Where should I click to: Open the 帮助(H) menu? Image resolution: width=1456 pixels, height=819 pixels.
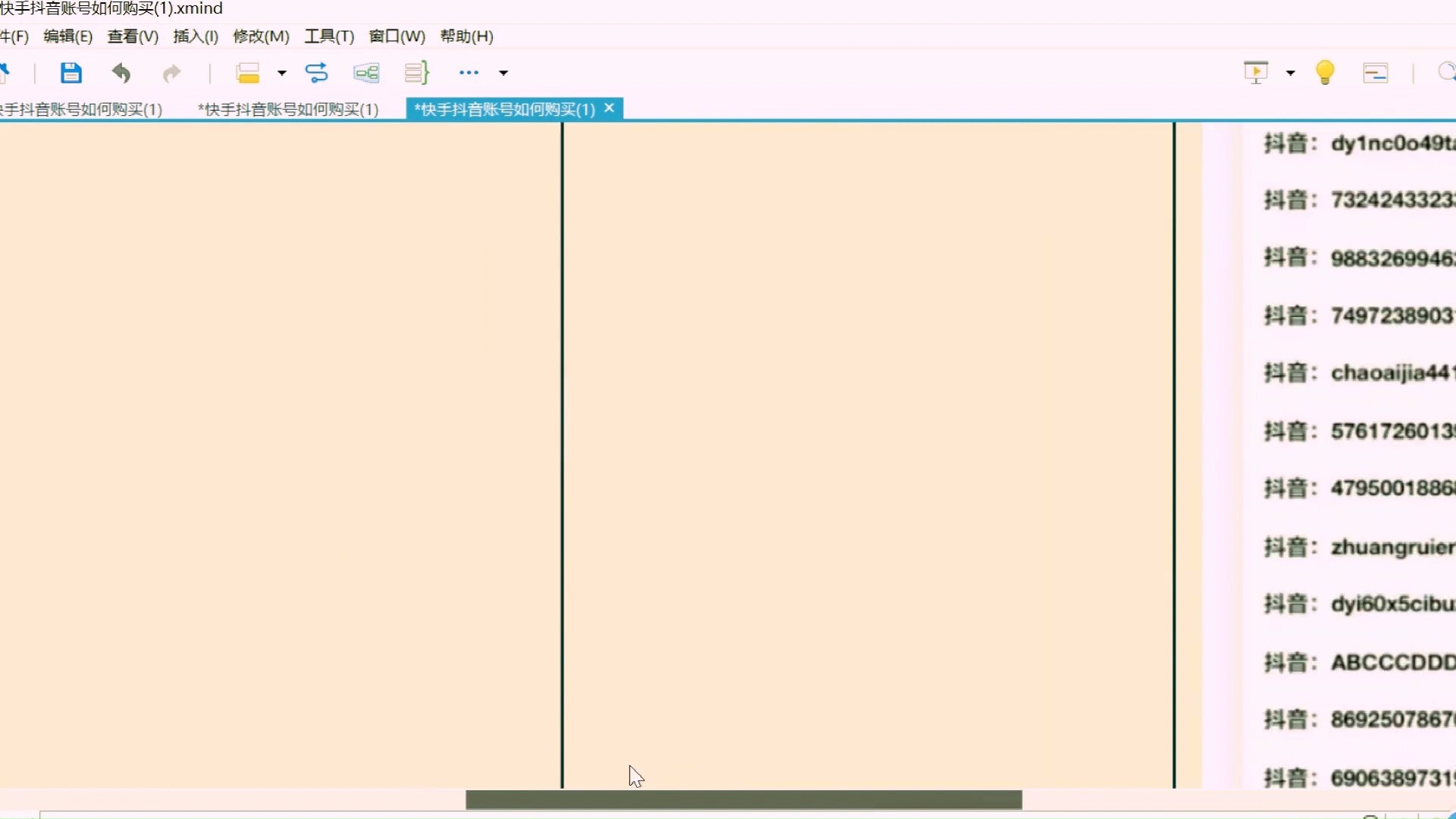pos(466,36)
